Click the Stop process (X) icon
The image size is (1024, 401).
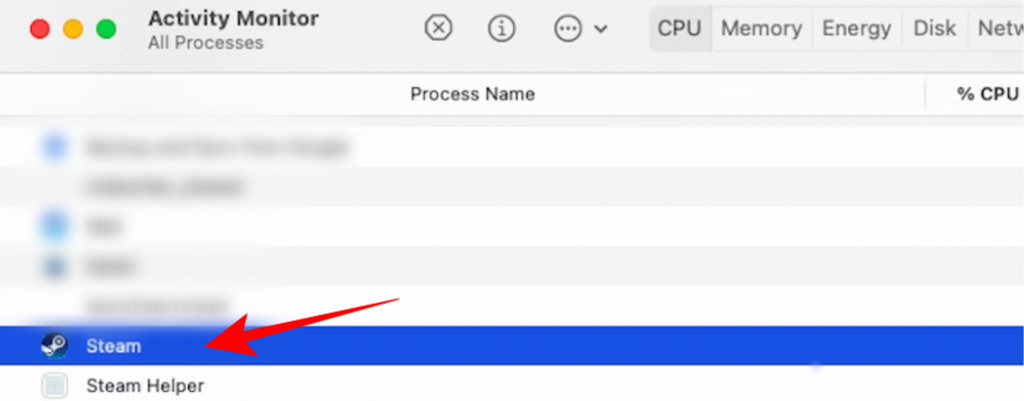[438, 29]
